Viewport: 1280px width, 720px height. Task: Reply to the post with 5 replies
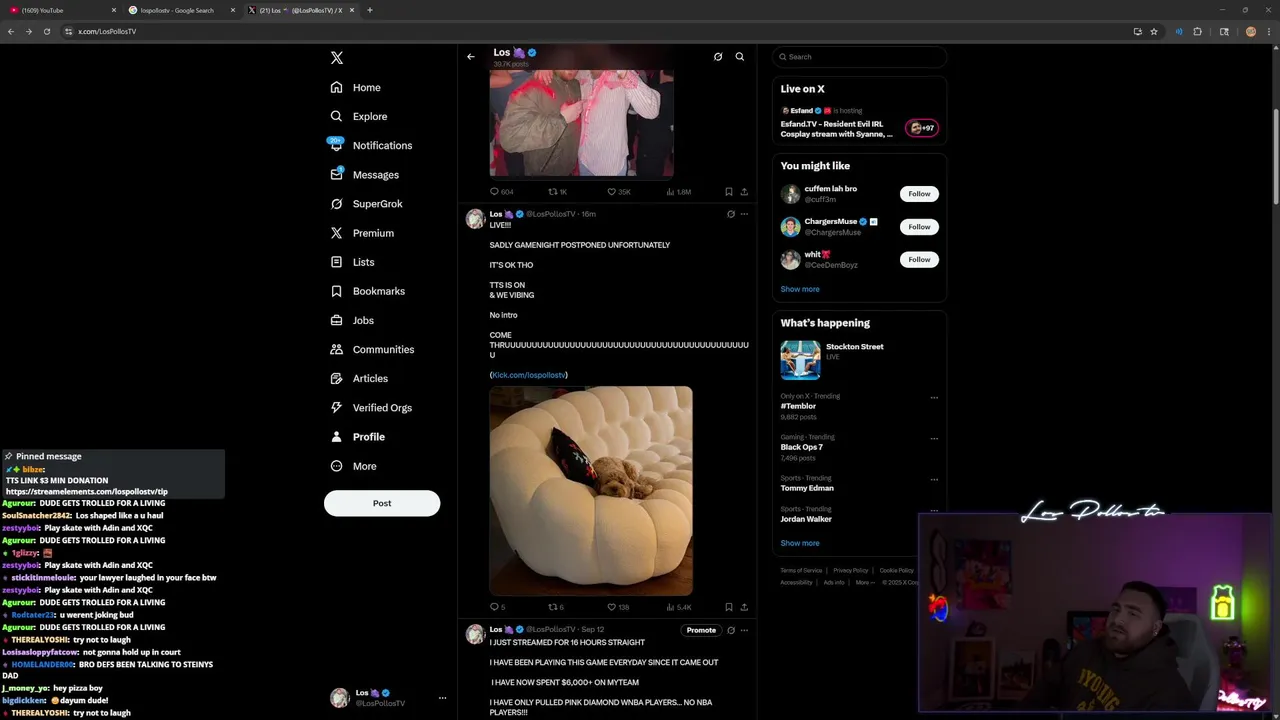(x=497, y=607)
